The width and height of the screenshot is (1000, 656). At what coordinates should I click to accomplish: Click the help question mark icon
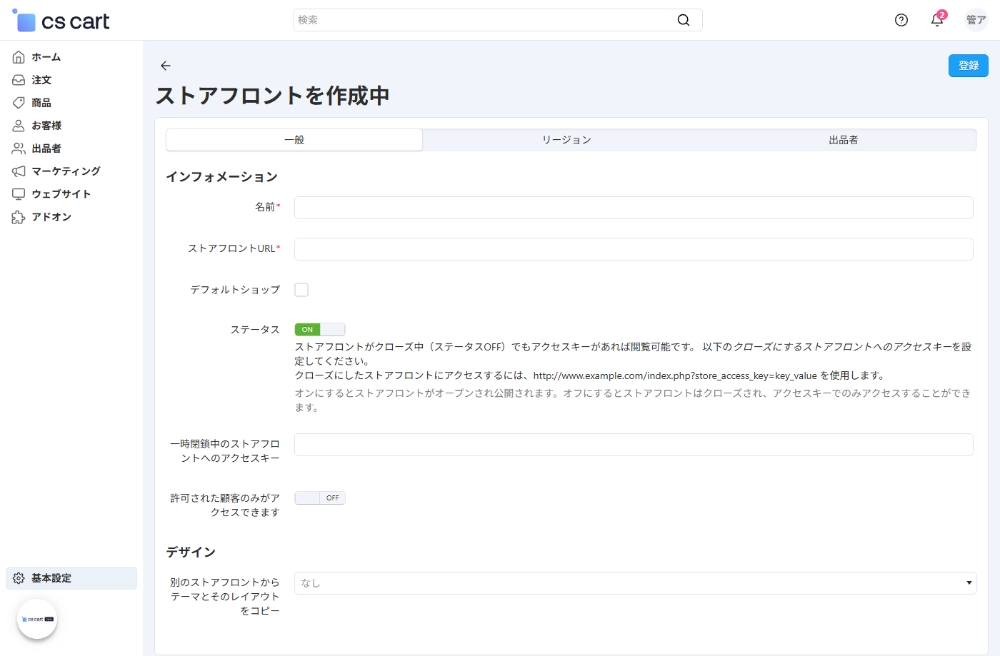click(x=901, y=20)
